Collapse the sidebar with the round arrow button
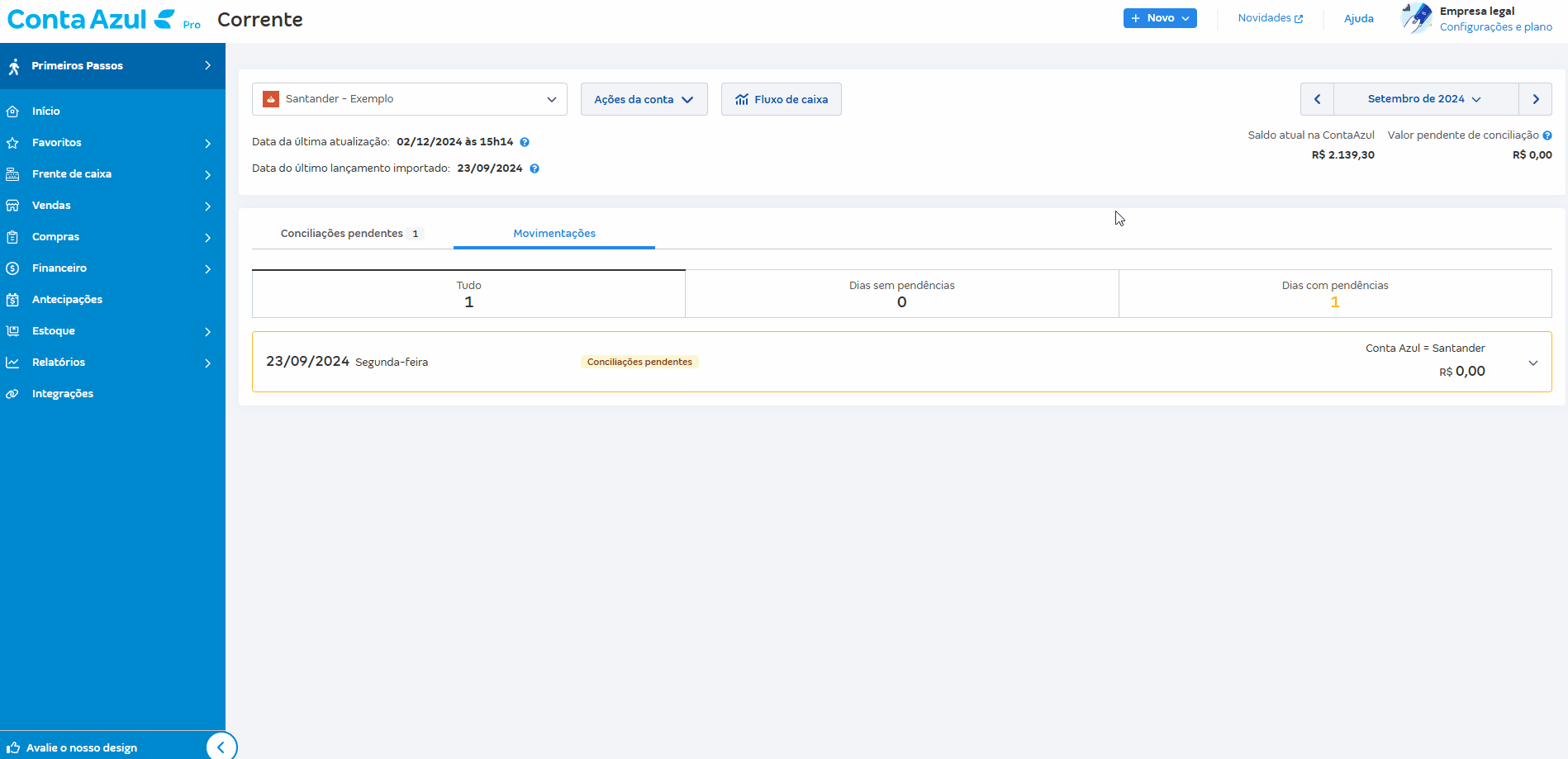 [x=221, y=747]
